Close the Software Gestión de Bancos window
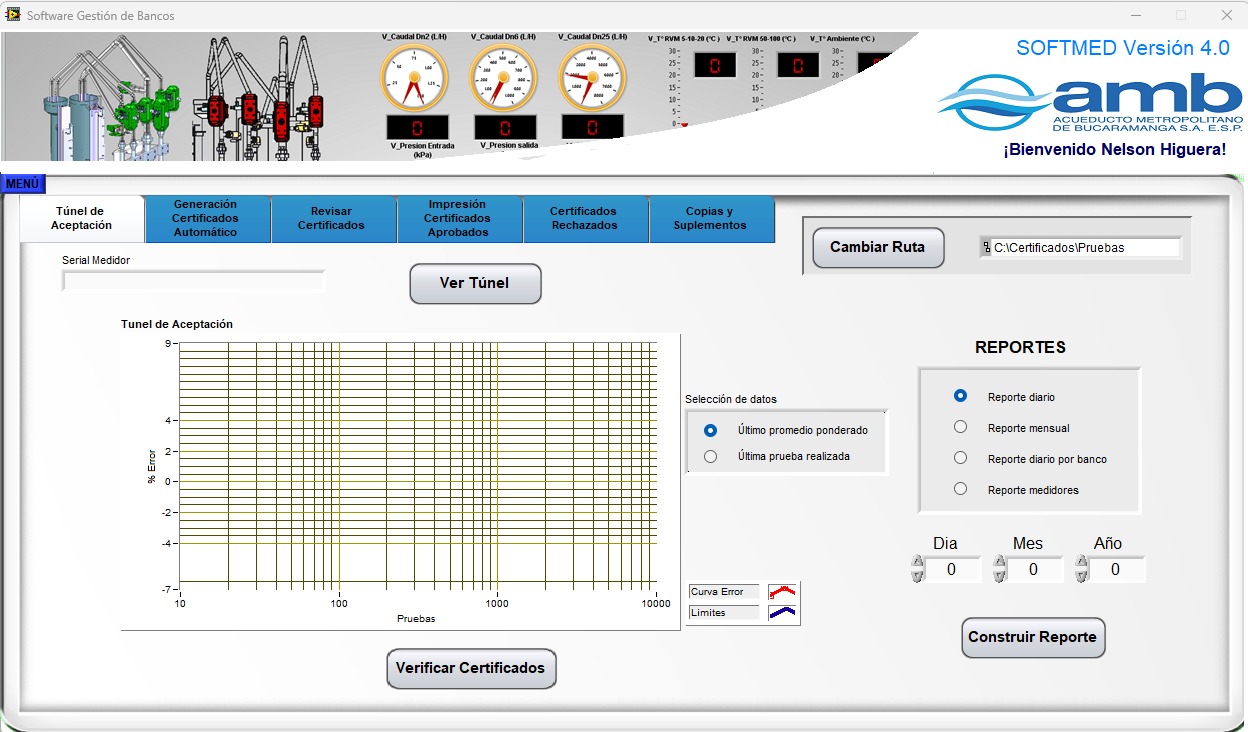This screenshot has height=732, width=1248. coord(1226,15)
